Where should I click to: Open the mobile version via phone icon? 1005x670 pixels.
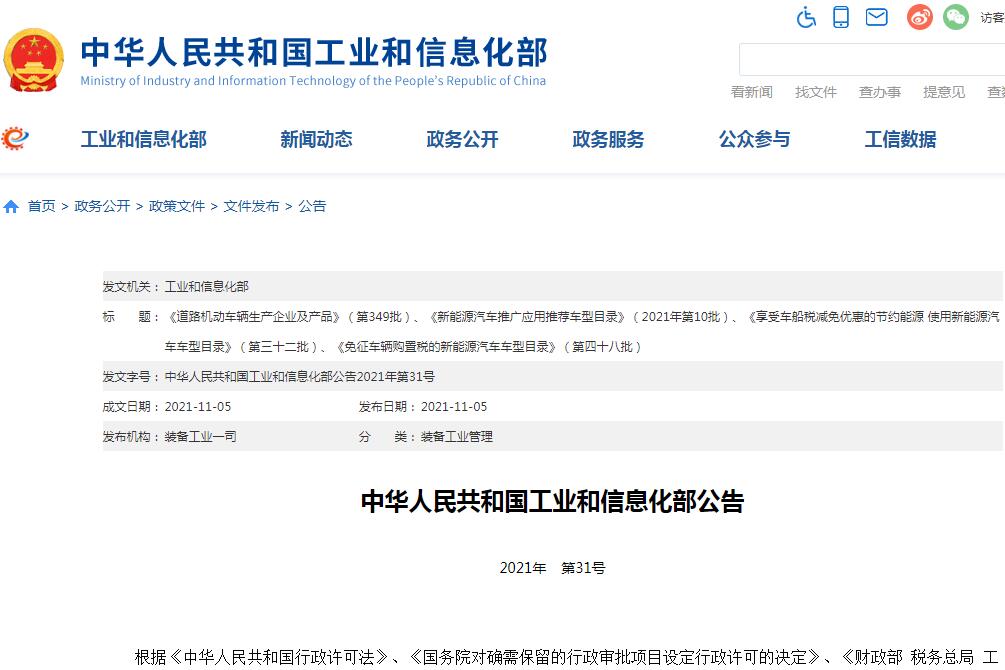pyautogui.click(x=840, y=16)
